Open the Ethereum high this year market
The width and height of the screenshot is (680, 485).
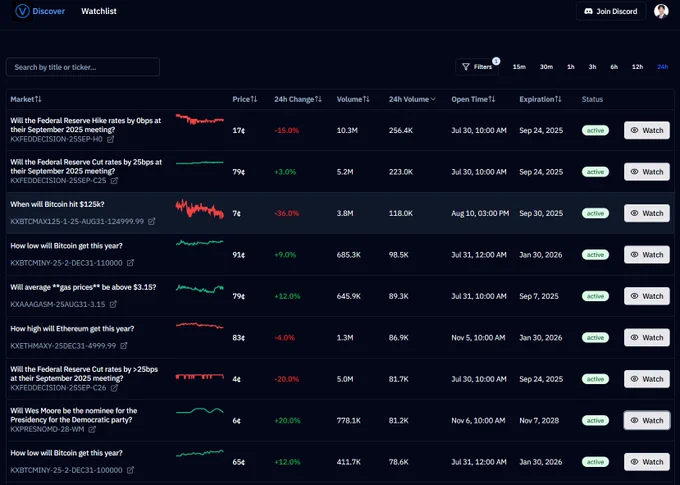tap(72, 329)
